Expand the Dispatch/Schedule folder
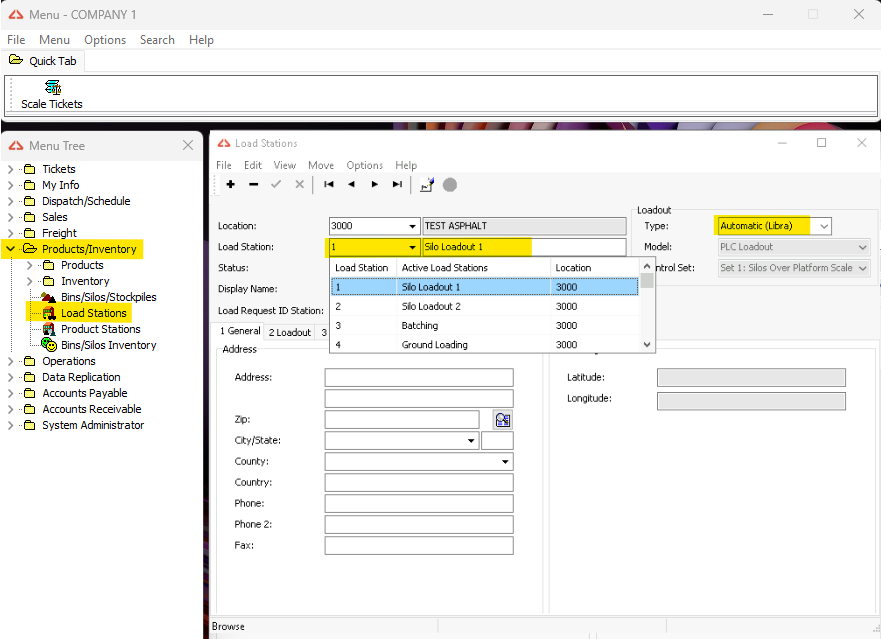This screenshot has height=639, width=881. [11, 201]
